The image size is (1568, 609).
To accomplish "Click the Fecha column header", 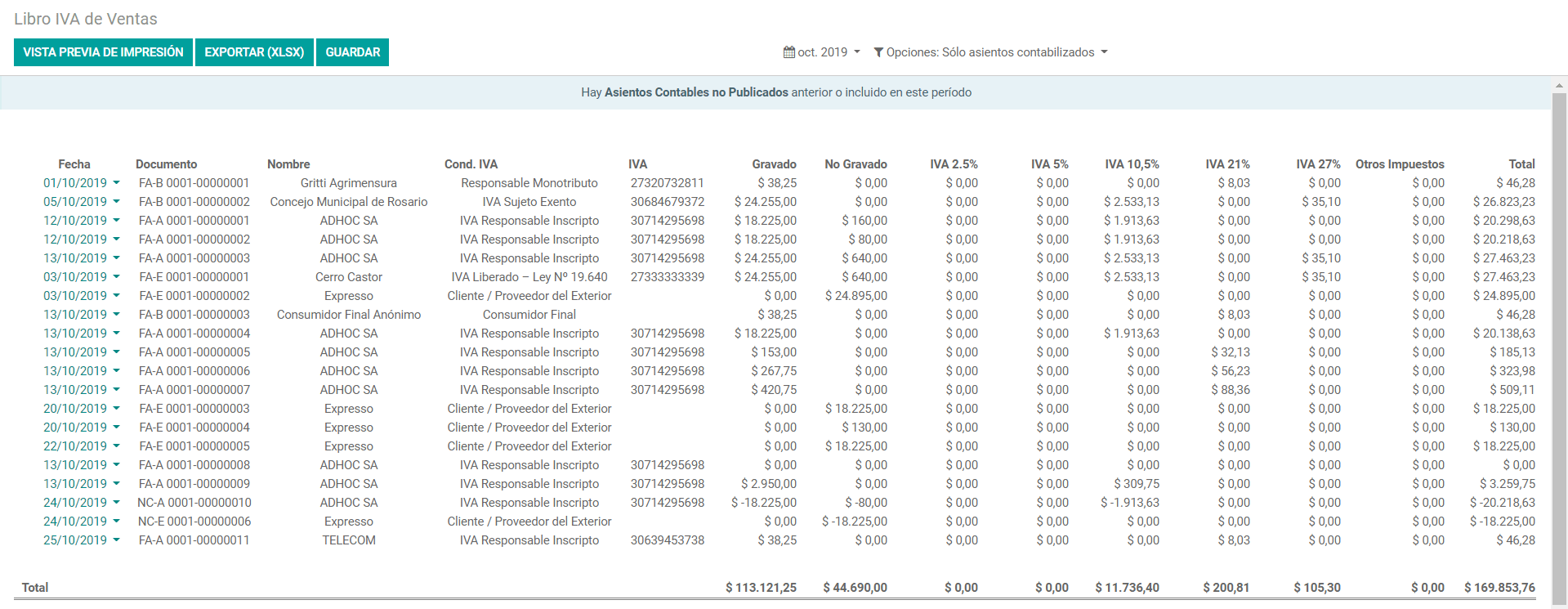I will pos(74,164).
